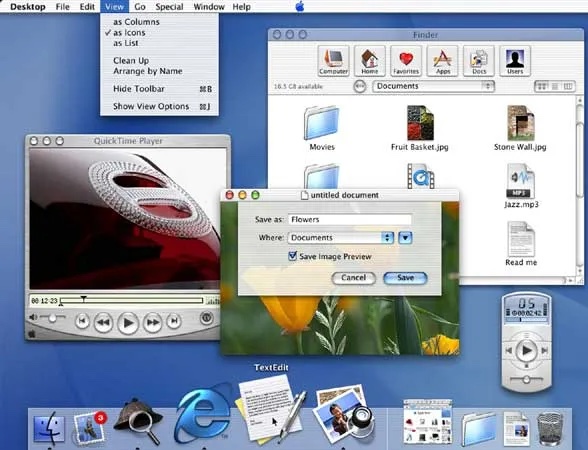Go to Home in Finder toolbar
This screenshot has height=450, width=588.
370,61
